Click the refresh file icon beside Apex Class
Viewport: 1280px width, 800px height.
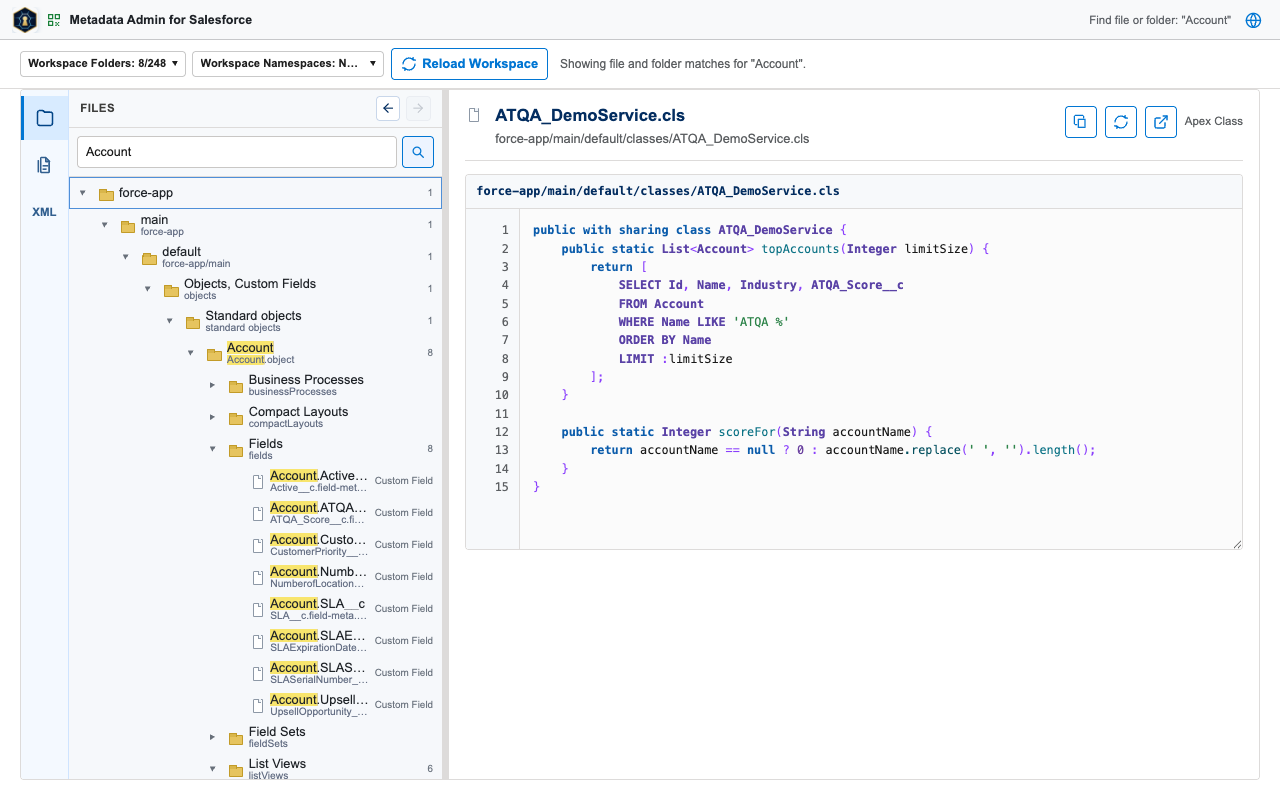(1120, 122)
